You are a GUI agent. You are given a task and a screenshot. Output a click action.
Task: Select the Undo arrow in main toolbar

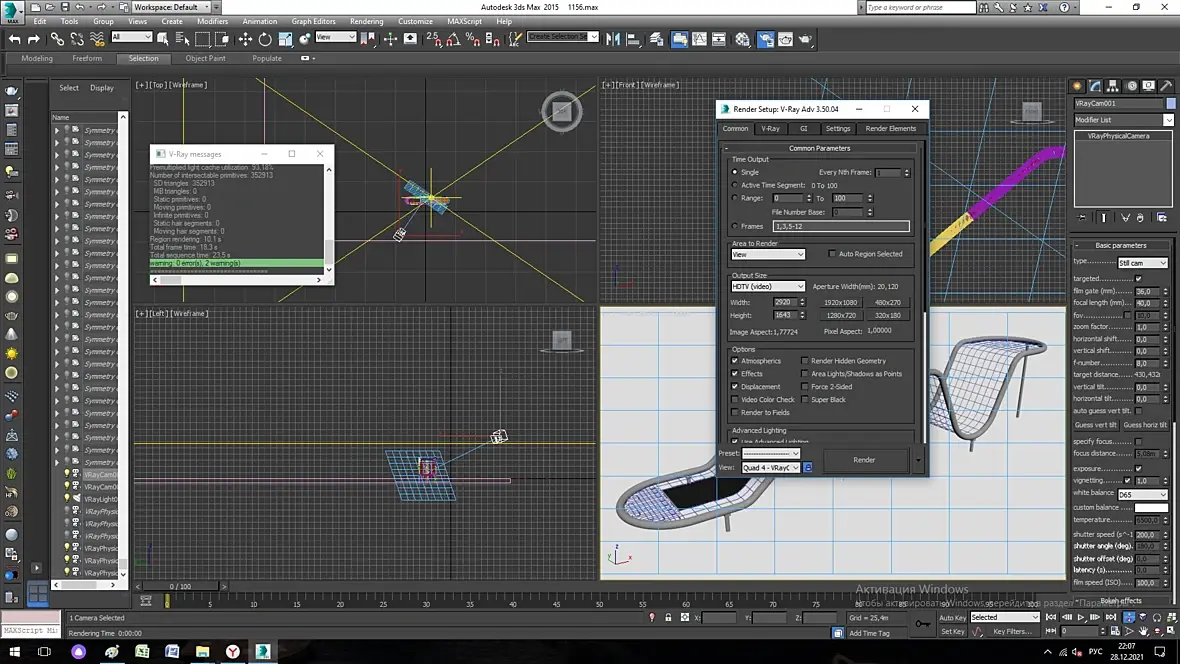coord(15,39)
